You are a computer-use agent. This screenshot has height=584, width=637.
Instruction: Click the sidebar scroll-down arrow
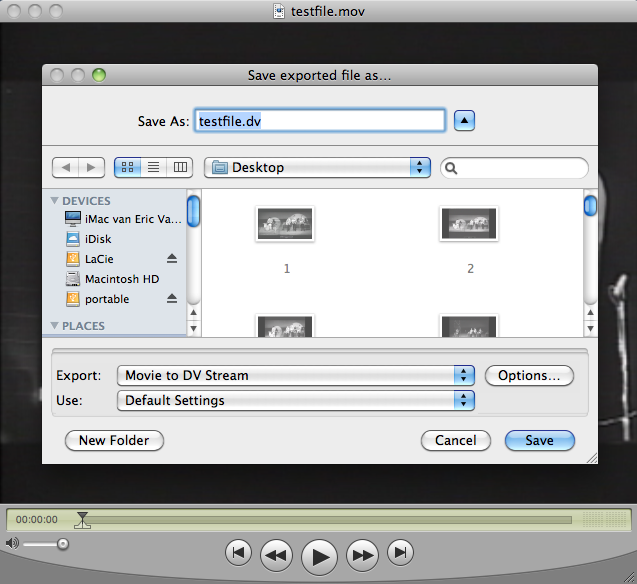(193, 328)
